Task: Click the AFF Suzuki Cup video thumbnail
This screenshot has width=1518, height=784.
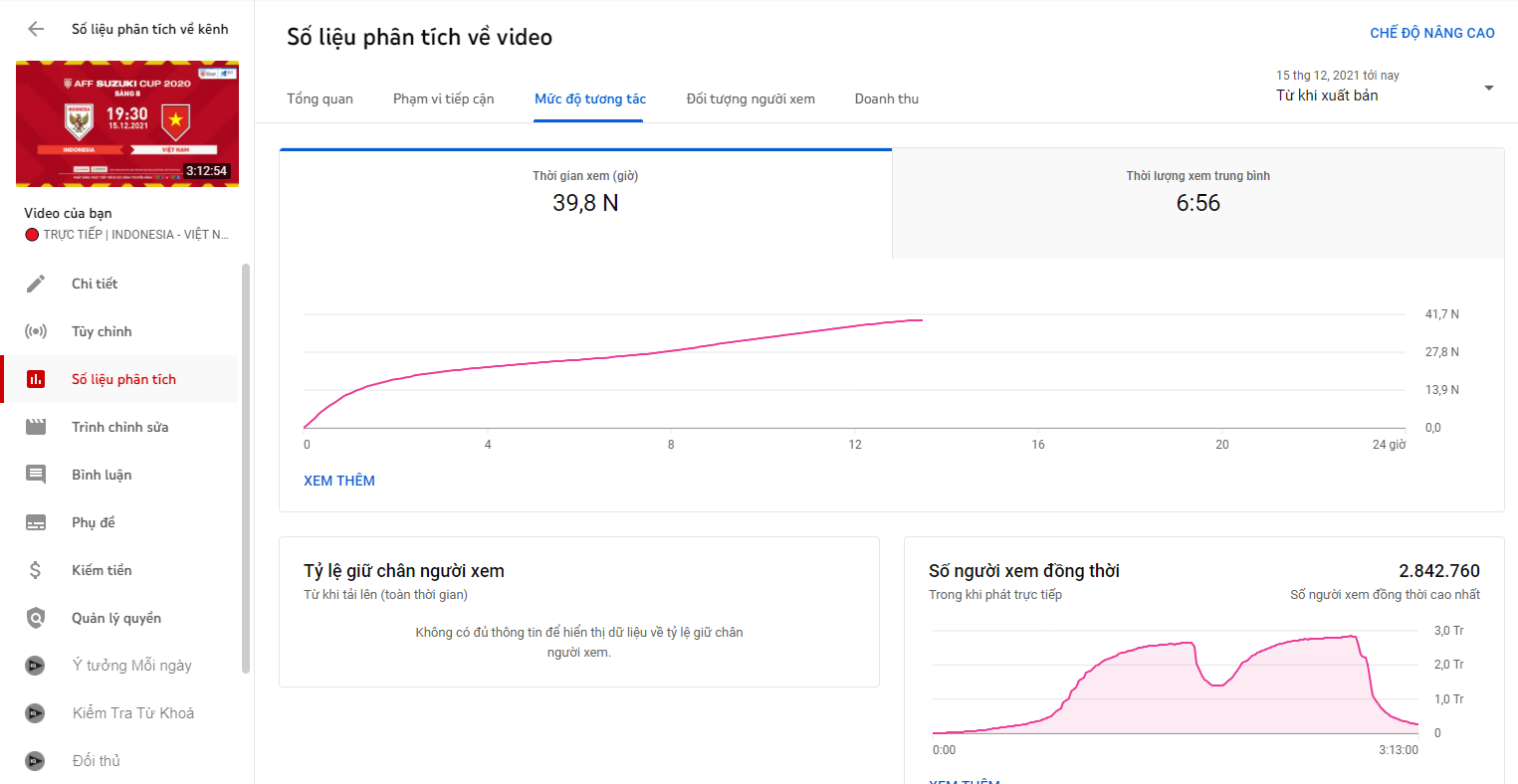Action: coord(126,123)
